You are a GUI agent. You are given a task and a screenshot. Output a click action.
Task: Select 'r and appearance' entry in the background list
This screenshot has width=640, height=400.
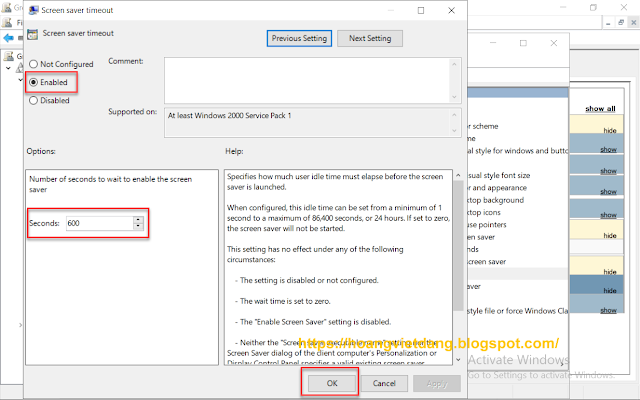click(497, 188)
